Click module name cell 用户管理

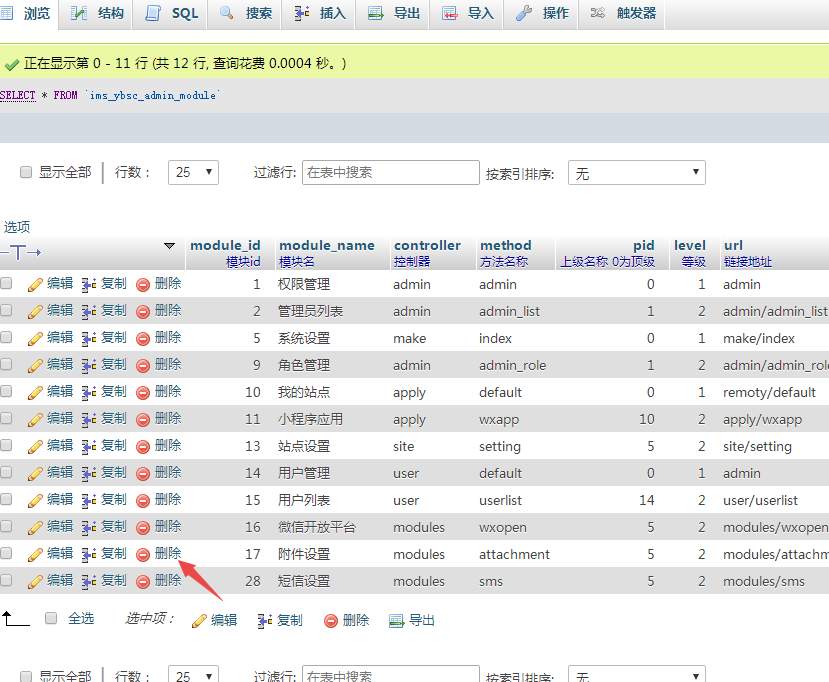[304, 473]
